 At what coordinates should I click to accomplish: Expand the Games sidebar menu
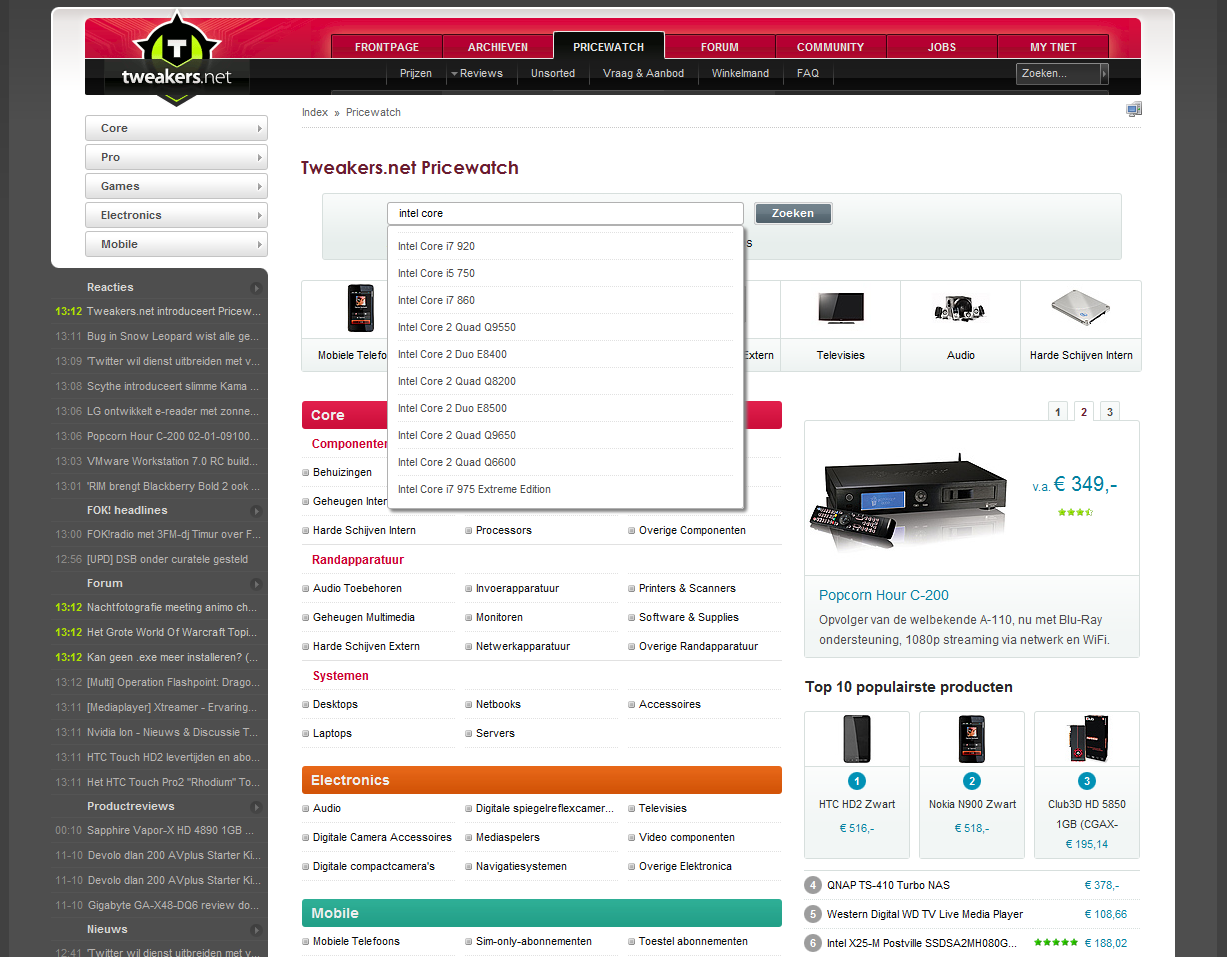coord(176,186)
